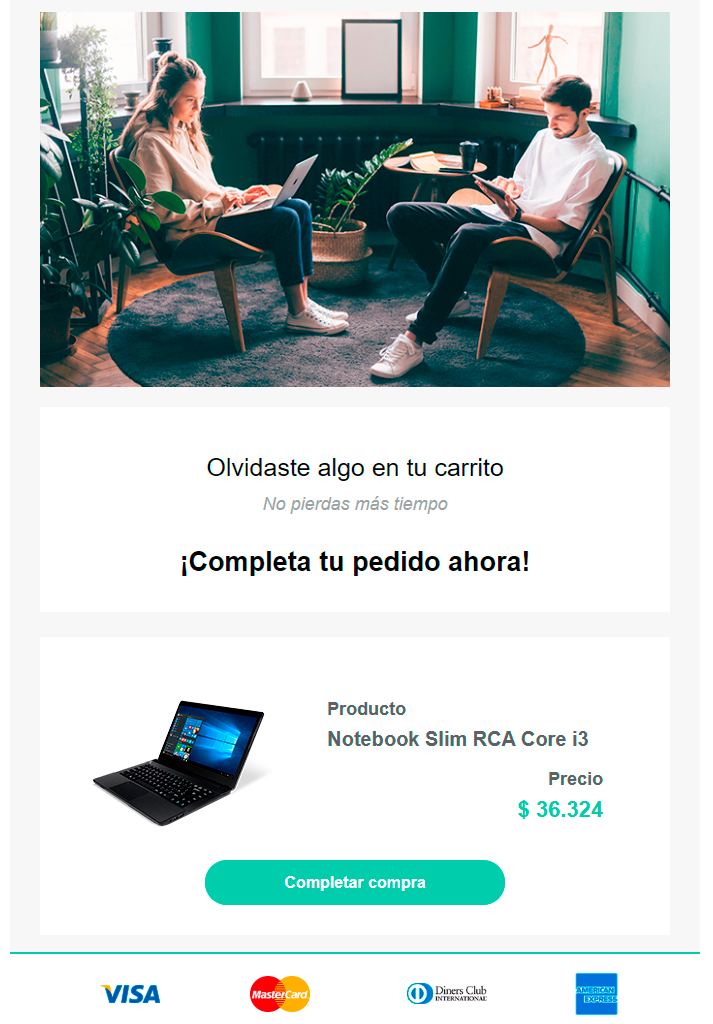Click the dark coffee cup on table
Screen dimensions: 713x1024
[469, 155]
